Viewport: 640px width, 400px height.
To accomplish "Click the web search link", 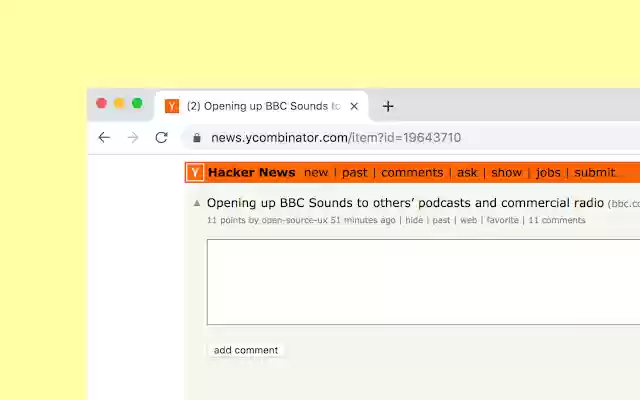I will click(469, 220).
